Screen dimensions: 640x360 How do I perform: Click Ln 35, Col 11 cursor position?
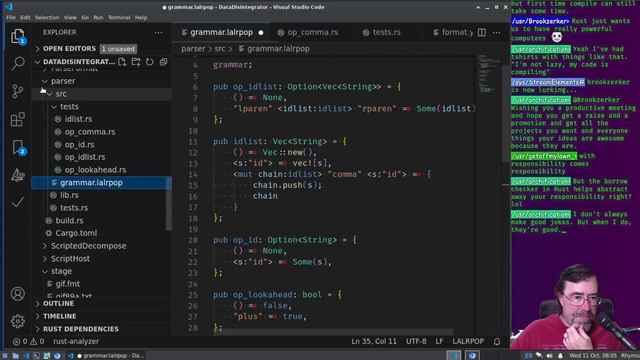374,341
